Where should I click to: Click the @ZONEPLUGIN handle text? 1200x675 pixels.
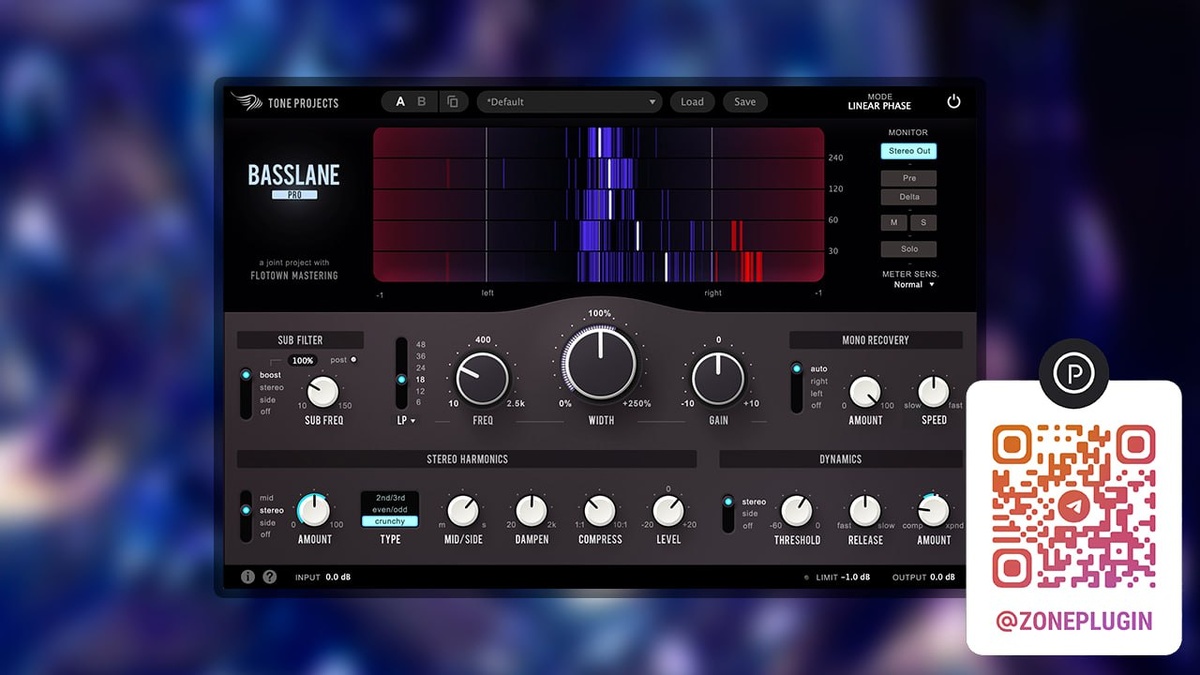(x=1074, y=621)
